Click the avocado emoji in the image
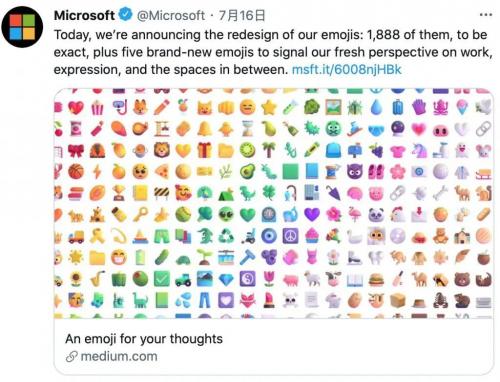The image size is (500, 382). tap(248, 172)
